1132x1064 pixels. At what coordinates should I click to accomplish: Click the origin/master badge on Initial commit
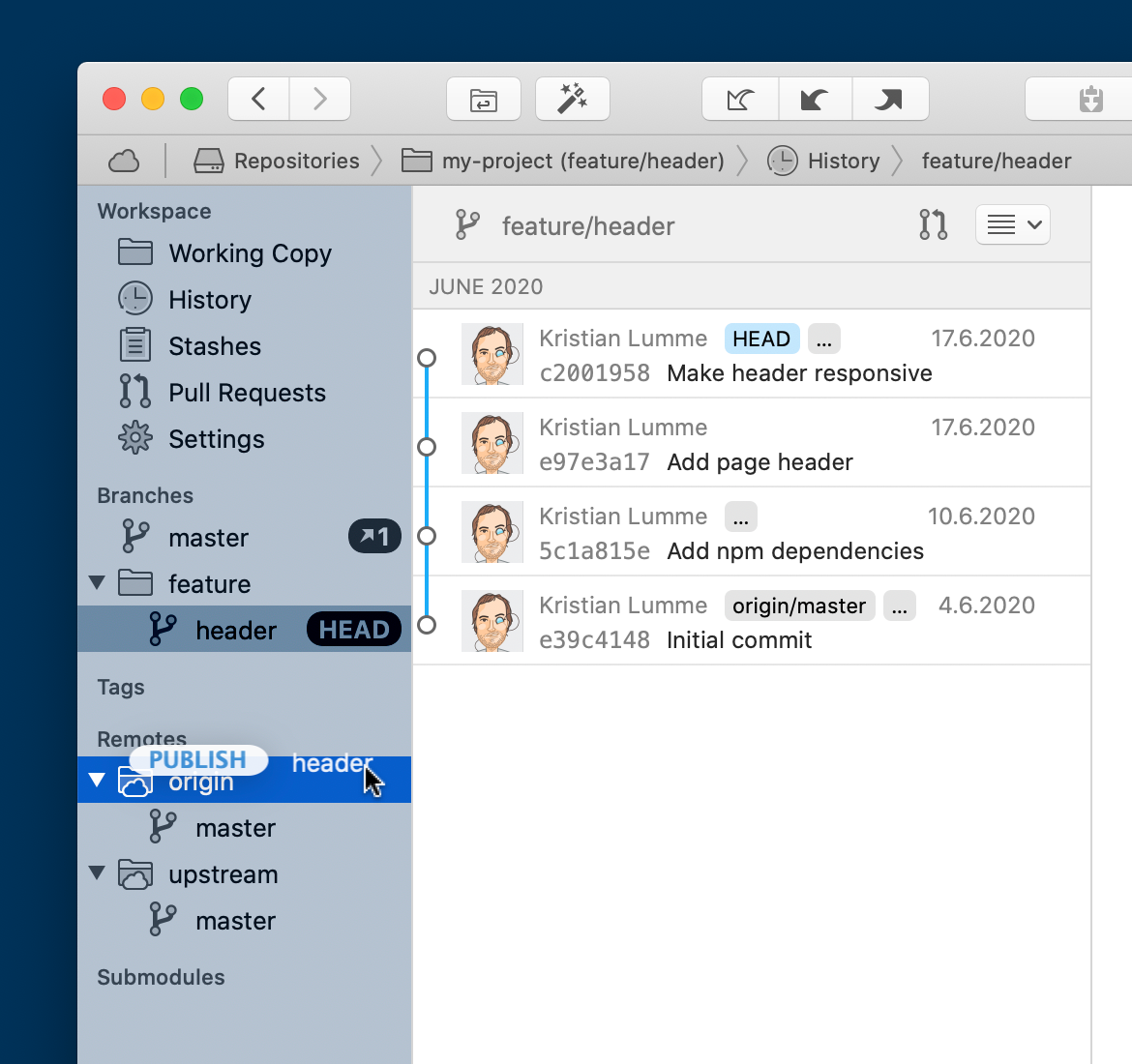(799, 605)
